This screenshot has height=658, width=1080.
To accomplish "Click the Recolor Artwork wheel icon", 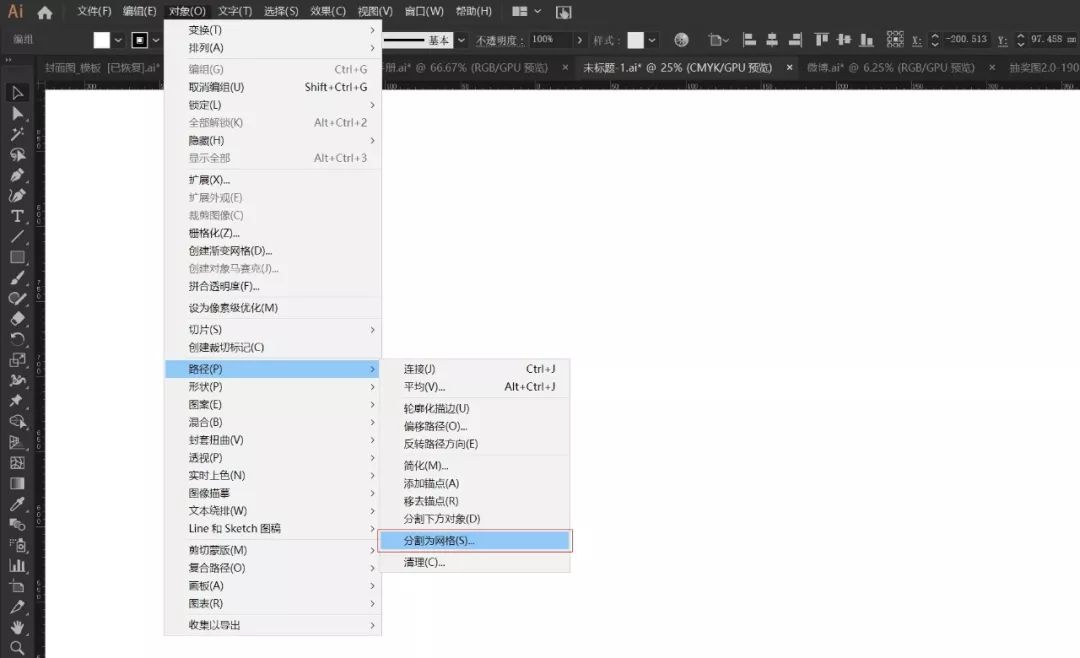I will [681, 40].
